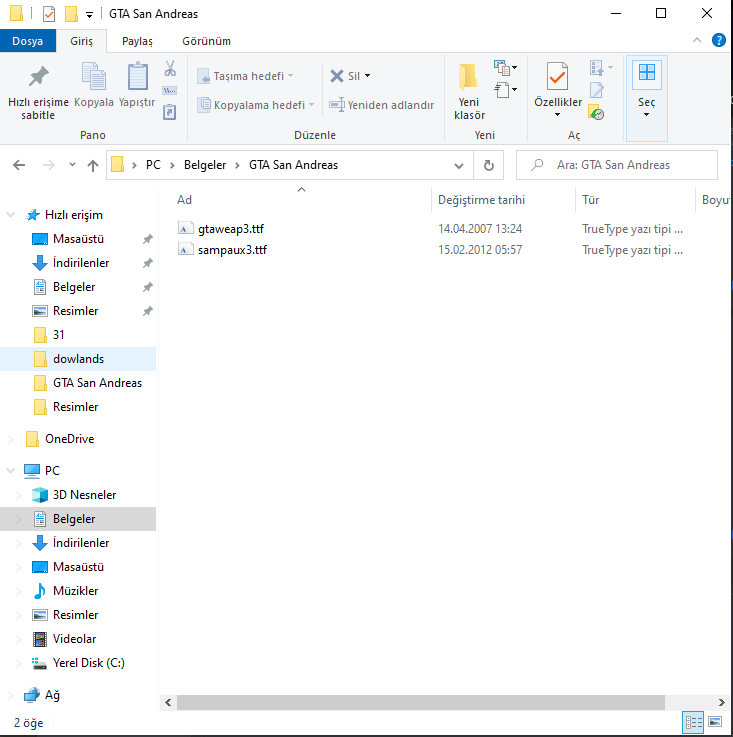Click the scissors cut icon

pos(170,68)
